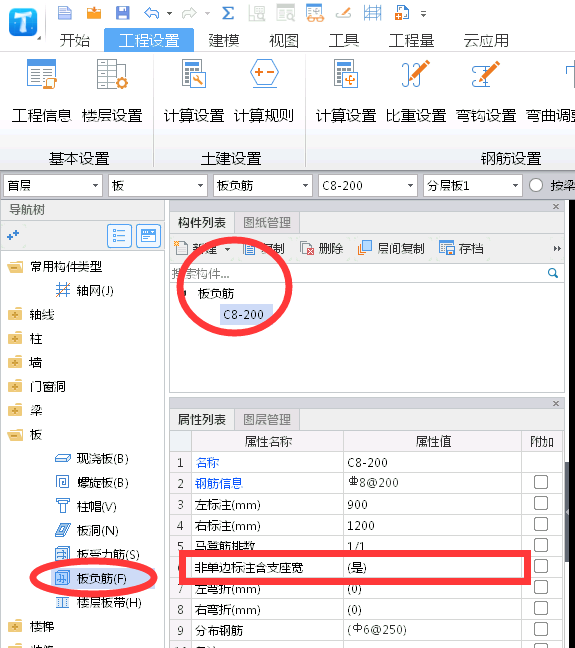Click the undo arrow icon
The width and height of the screenshot is (575, 648).
point(151,13)
